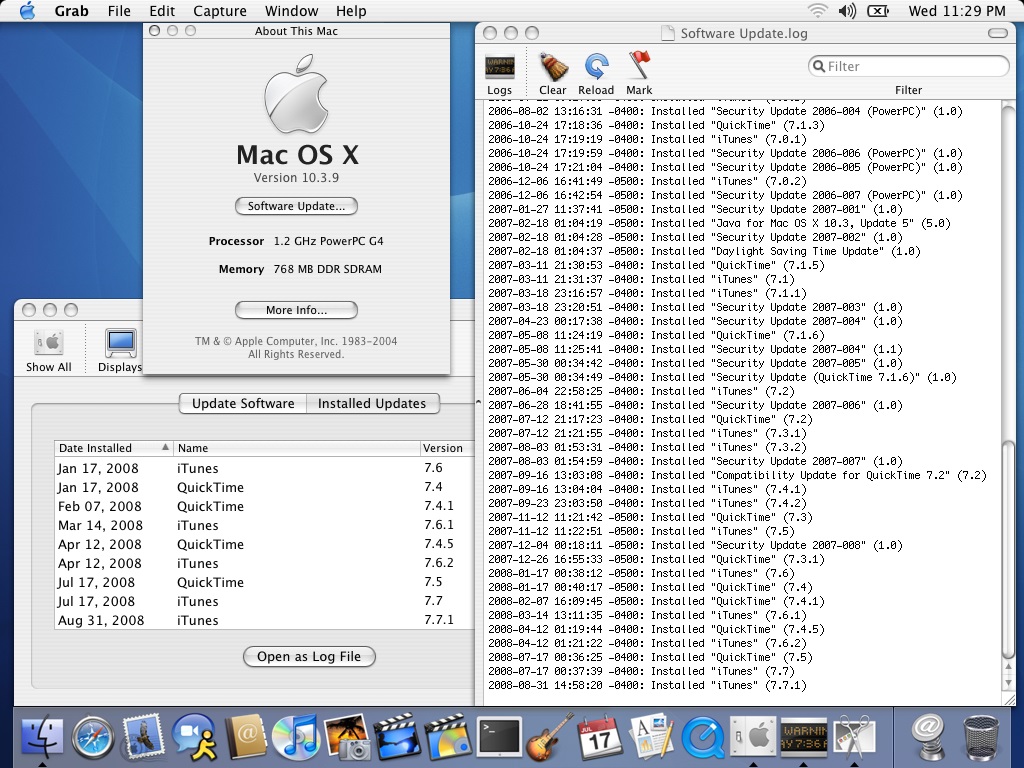
Task: Open Finder from the Dock
Action: click(42, 737)
